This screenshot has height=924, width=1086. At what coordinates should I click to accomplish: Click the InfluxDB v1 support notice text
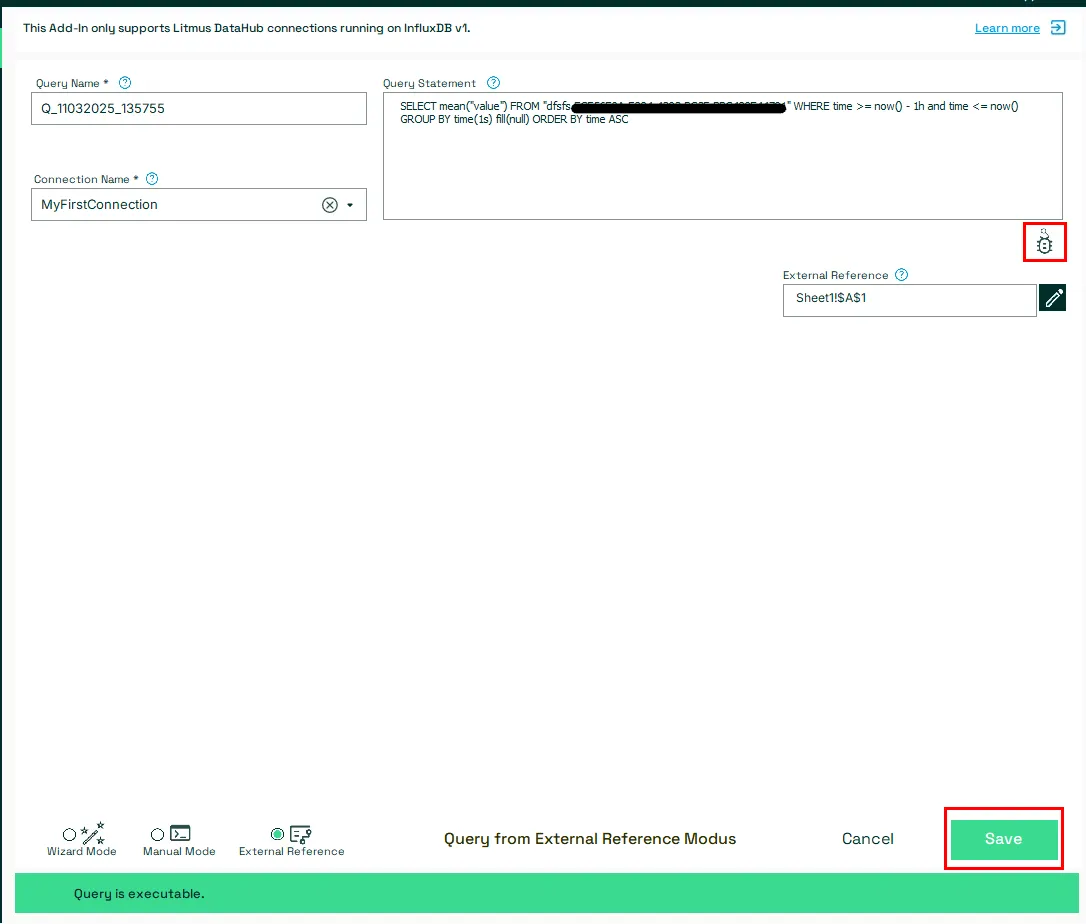click(x=247, y=28)
